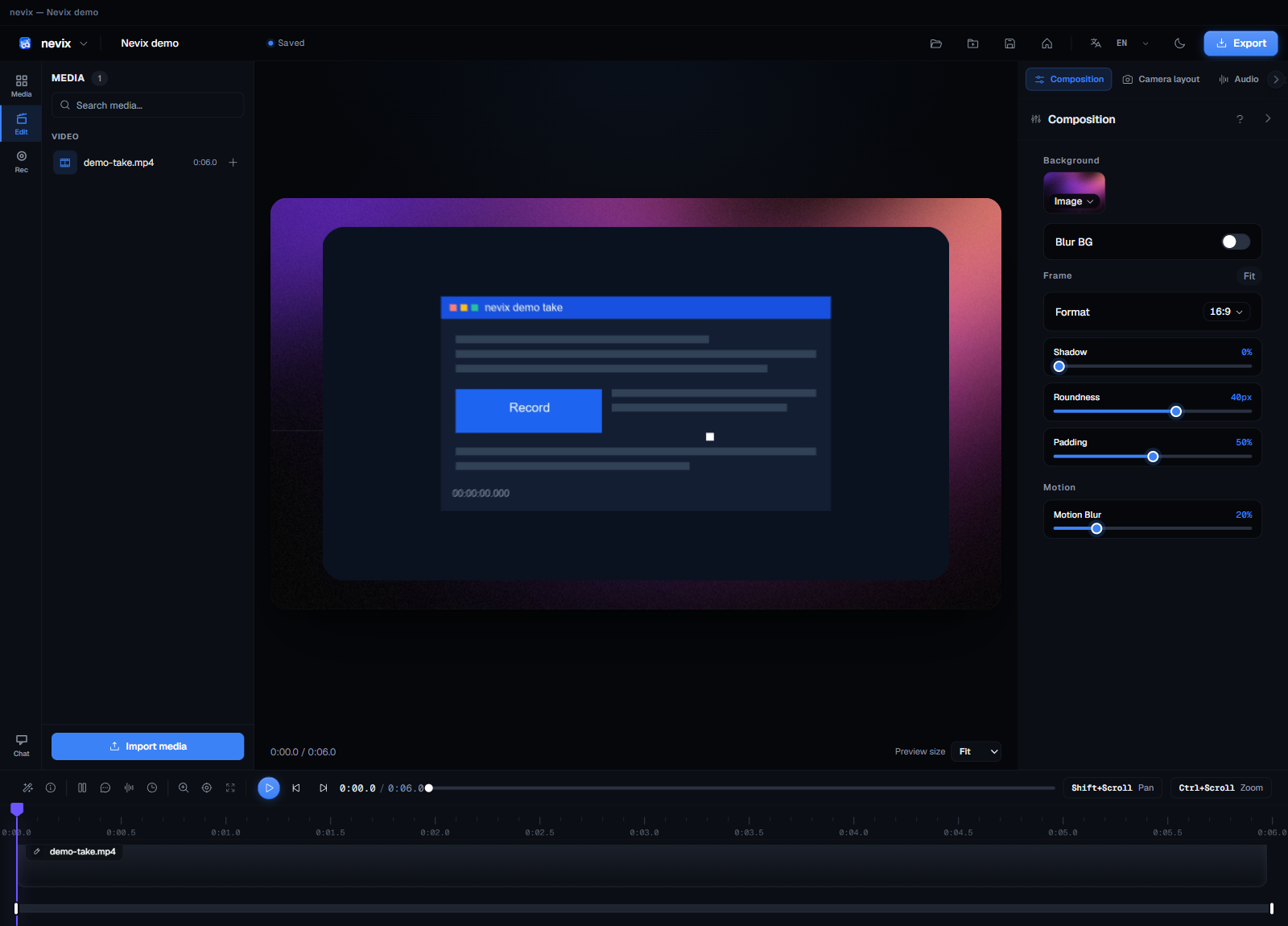1288x926 pixels.
Task: Open Composition help question mark
Action: (1240, 119)
